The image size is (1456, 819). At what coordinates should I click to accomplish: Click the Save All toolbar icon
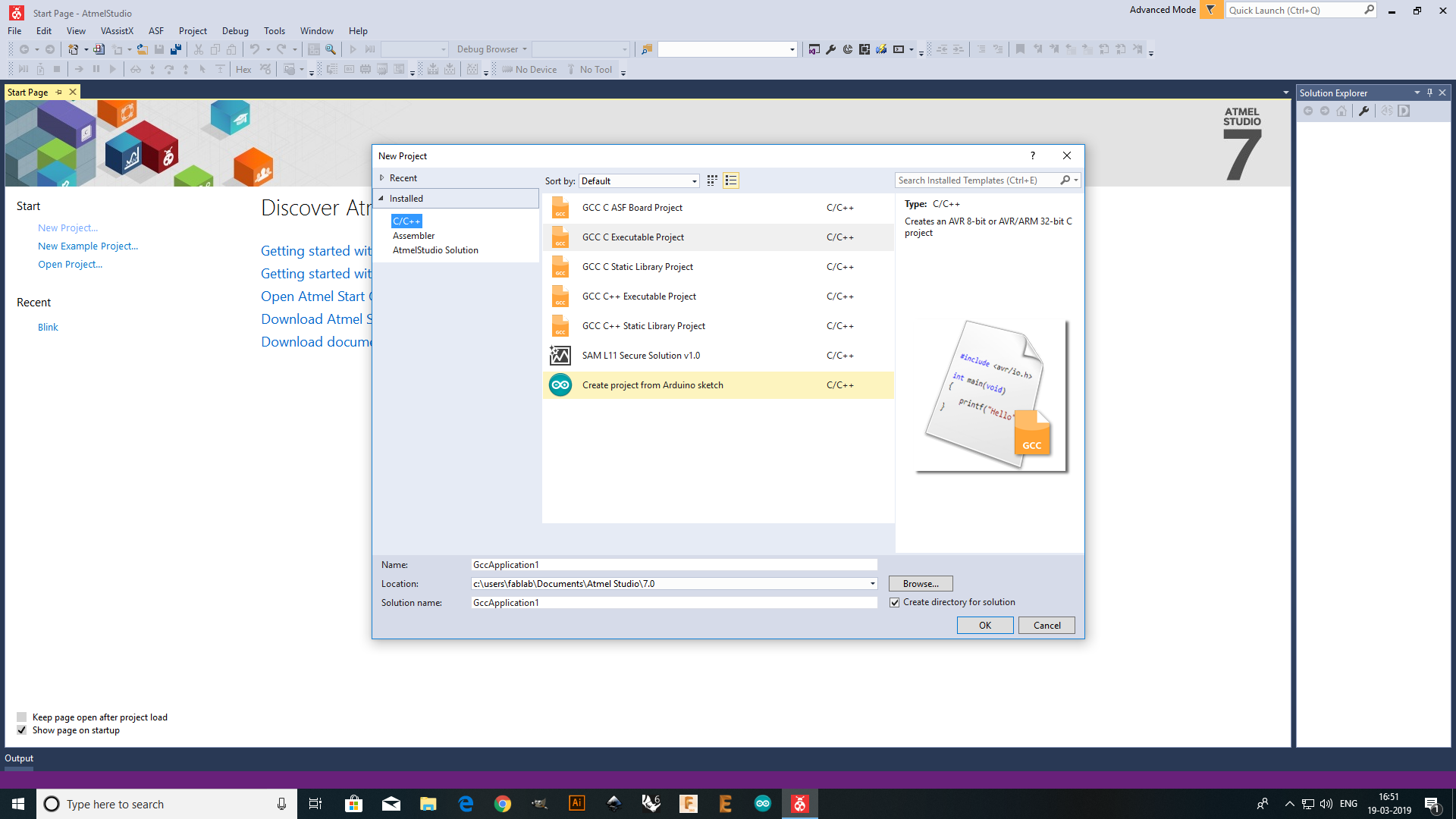176,49
